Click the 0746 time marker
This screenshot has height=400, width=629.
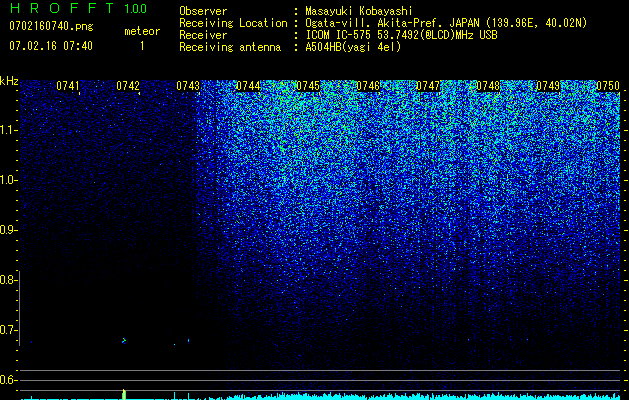368,86
